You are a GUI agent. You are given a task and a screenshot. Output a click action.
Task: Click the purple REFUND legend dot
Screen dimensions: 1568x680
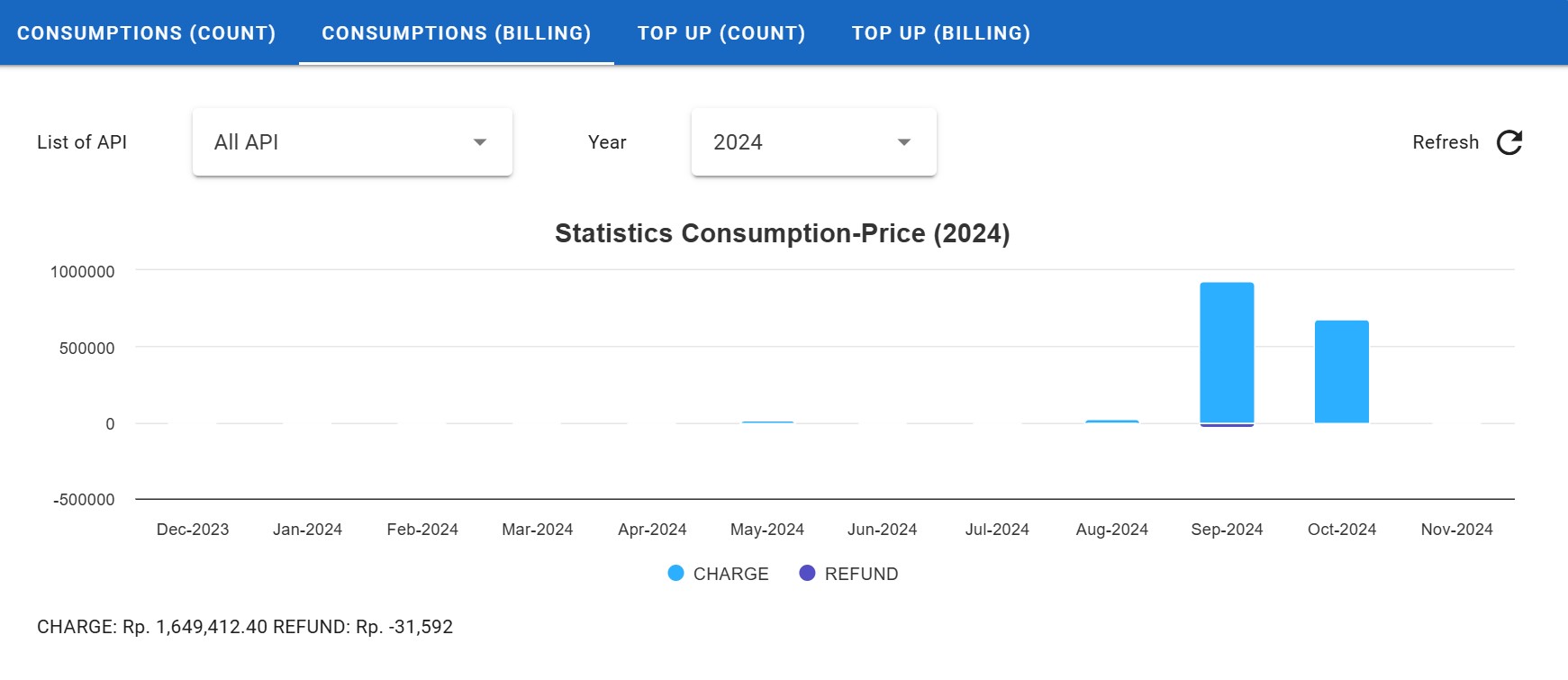pyautogui.click(x=807, y=574)
